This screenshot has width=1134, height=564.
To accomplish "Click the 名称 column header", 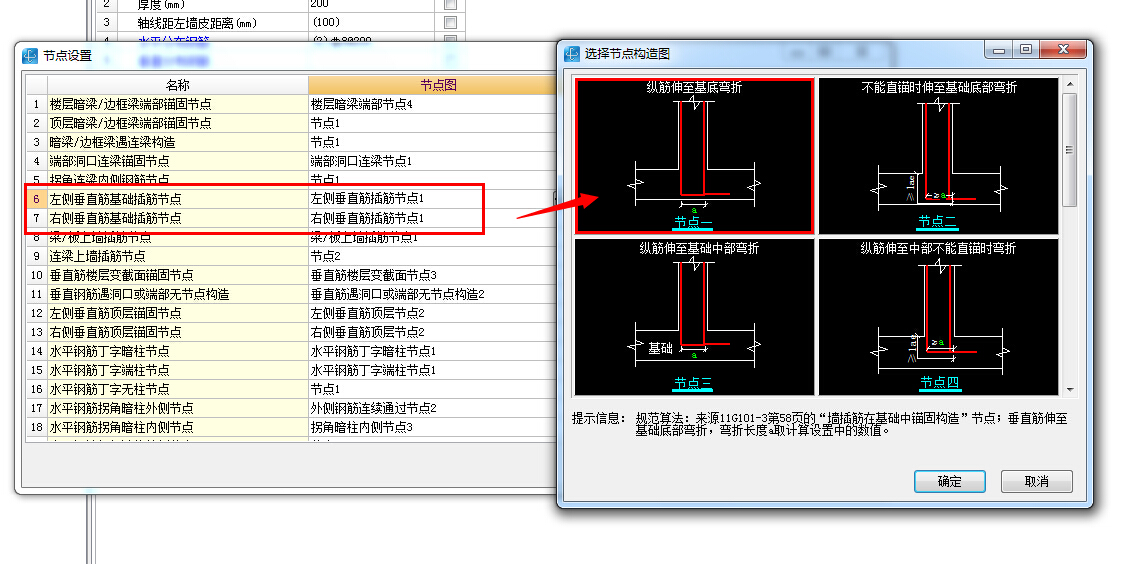I will pos(178,85).
